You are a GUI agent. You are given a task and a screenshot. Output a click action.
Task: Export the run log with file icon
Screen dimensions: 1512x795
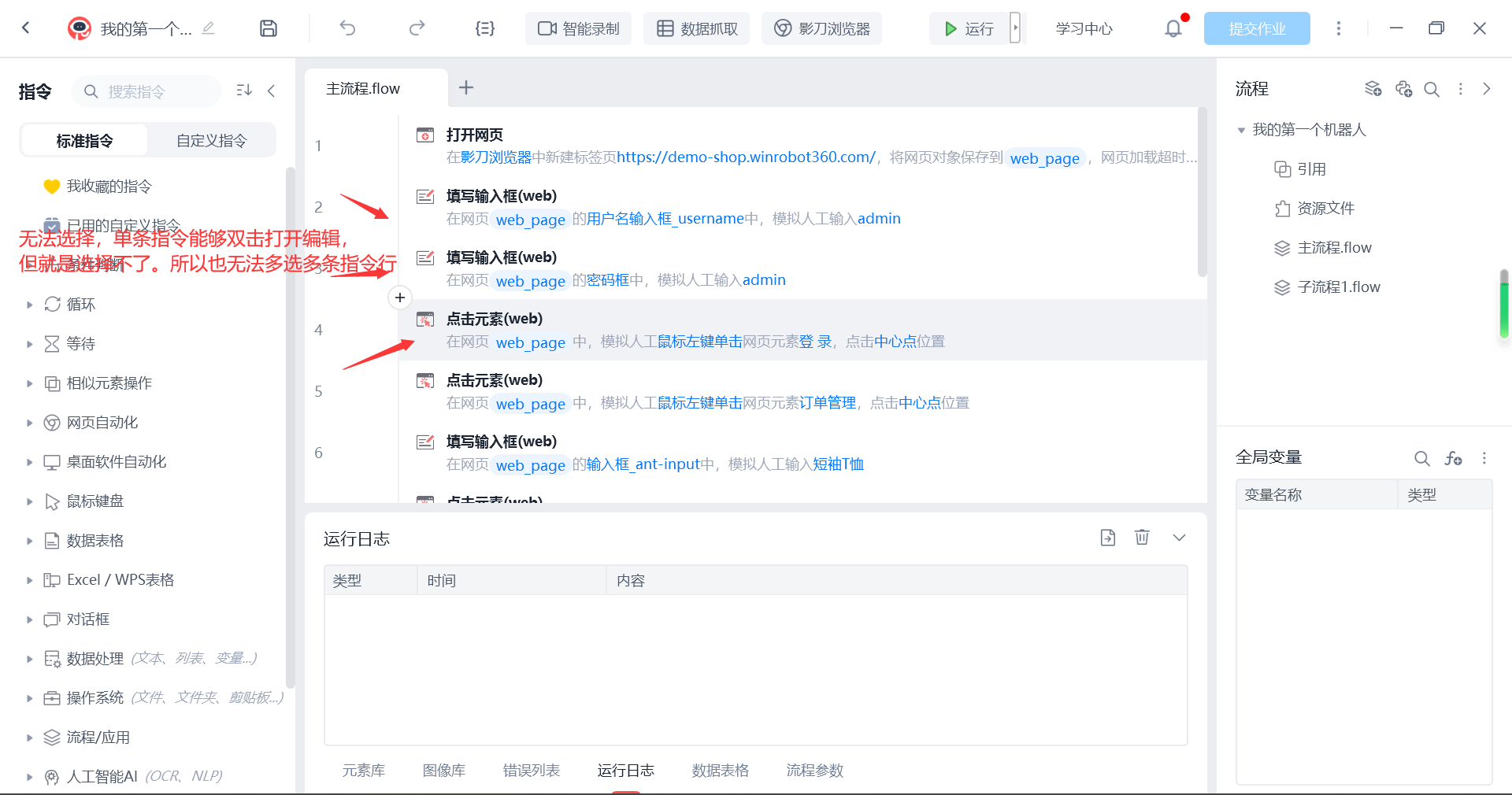pos(1107,538)
